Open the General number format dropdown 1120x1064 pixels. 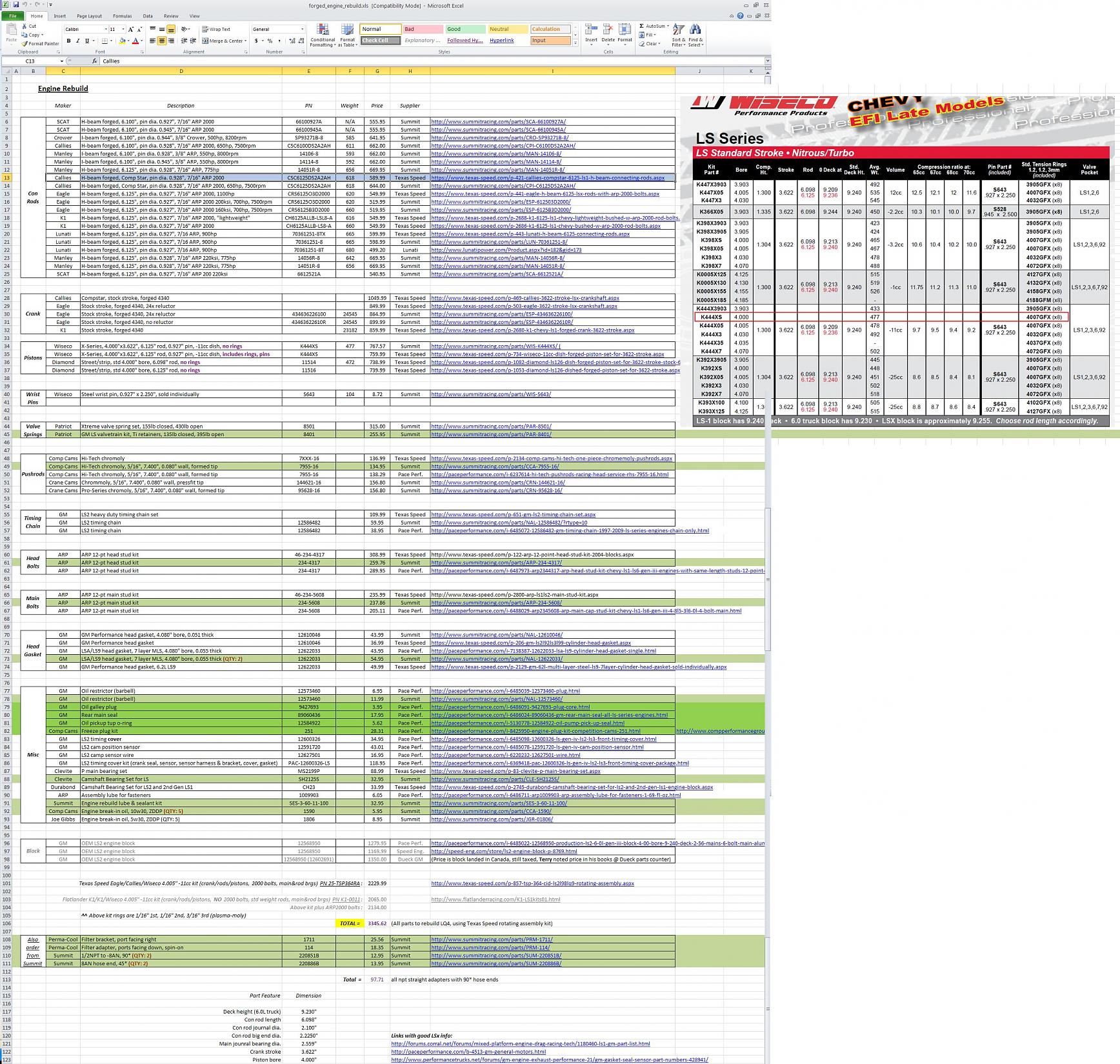click(302, 29)
